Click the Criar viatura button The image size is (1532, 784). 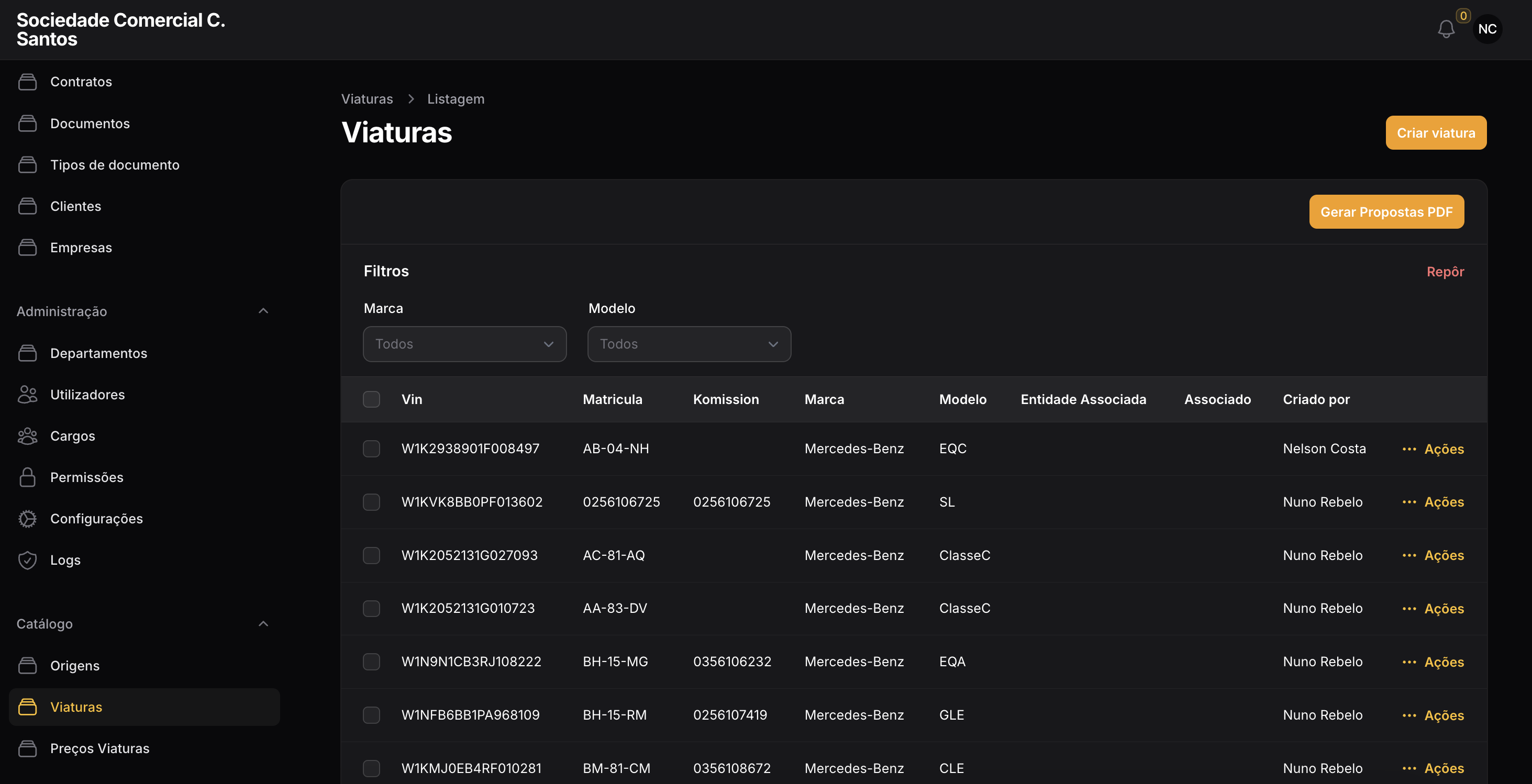coord(1435,133)
